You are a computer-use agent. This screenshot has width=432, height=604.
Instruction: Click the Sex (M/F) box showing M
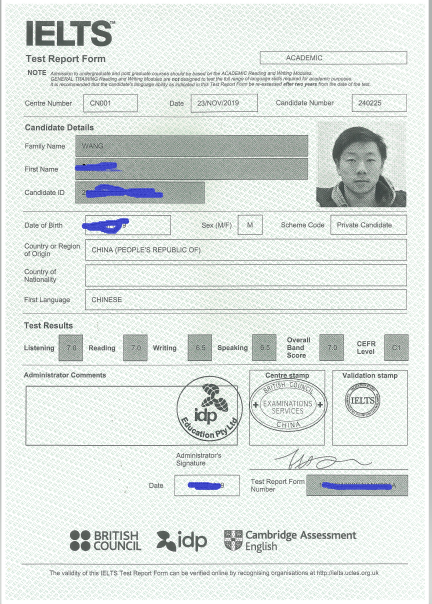click(250, 225)
